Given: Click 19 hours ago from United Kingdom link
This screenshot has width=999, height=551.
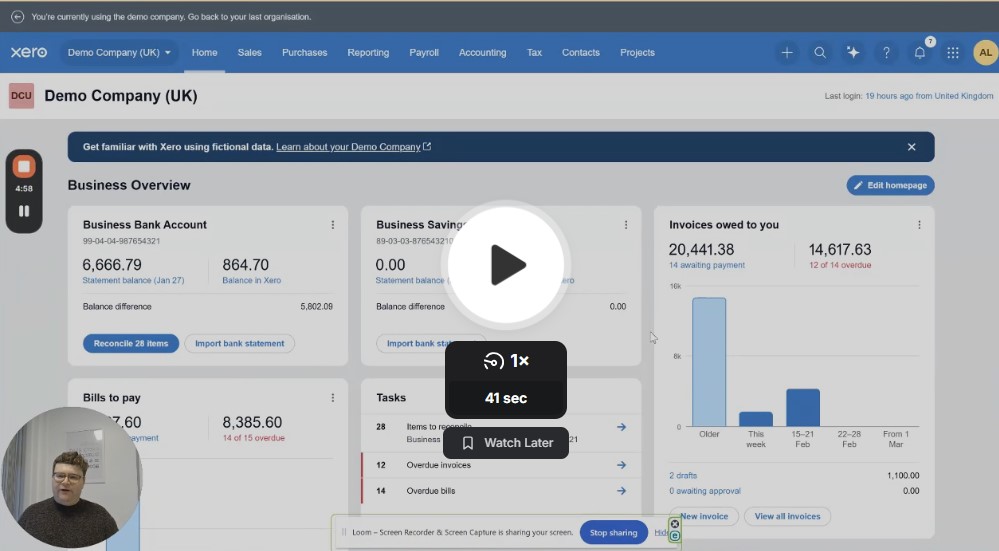Looking at the screenshot, I should click(x=929, y=96).
